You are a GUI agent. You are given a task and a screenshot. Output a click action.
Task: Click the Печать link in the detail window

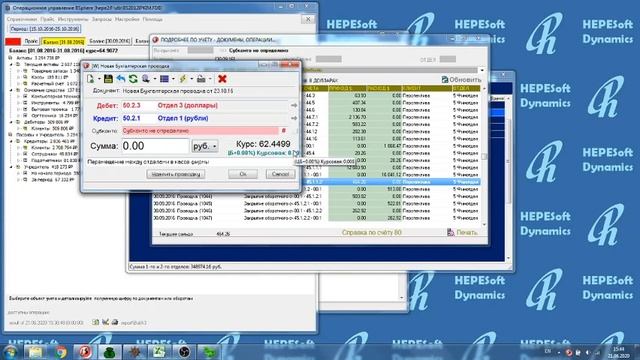462,232
